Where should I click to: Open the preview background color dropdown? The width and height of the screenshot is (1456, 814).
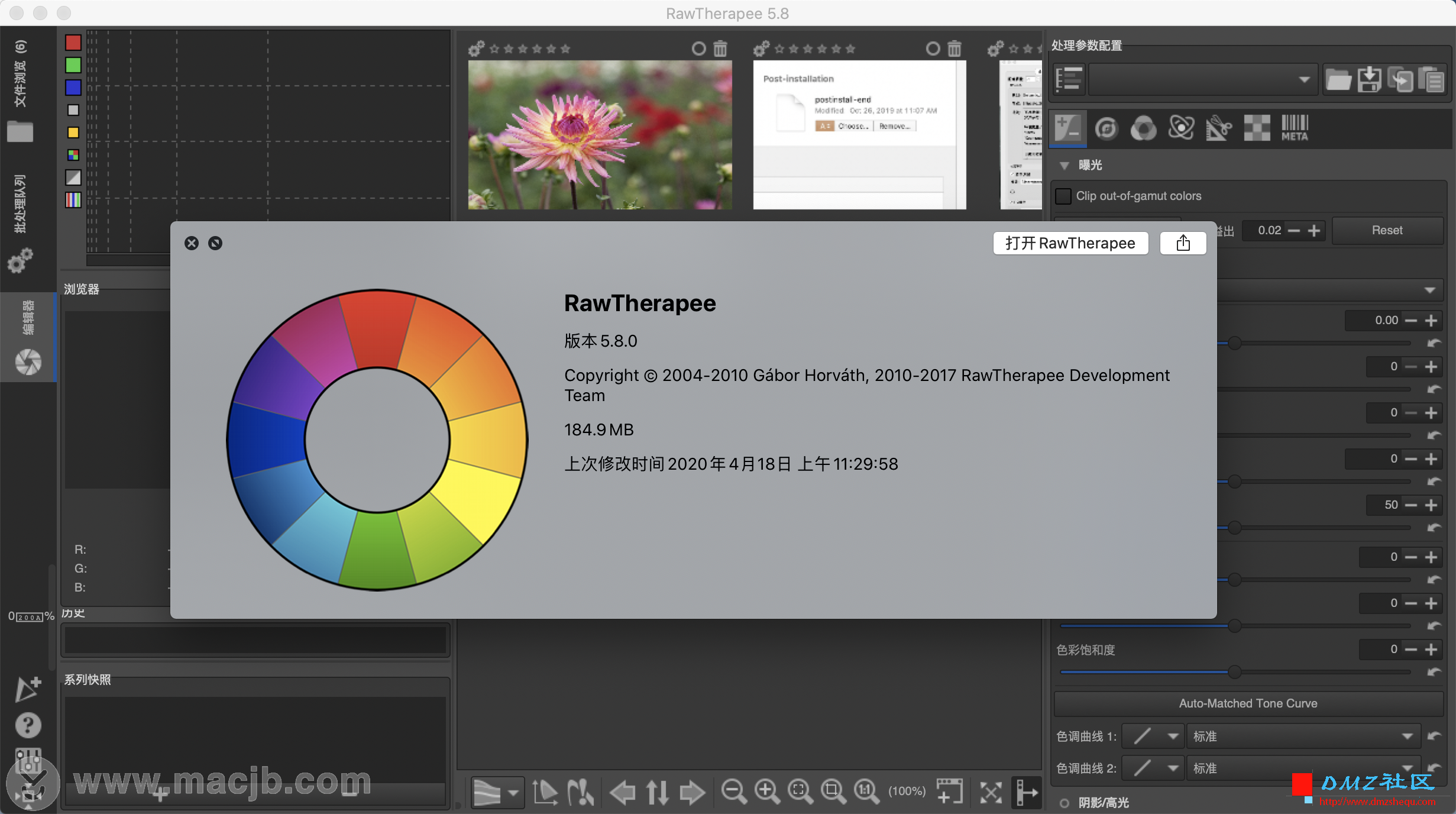(497, 792)
